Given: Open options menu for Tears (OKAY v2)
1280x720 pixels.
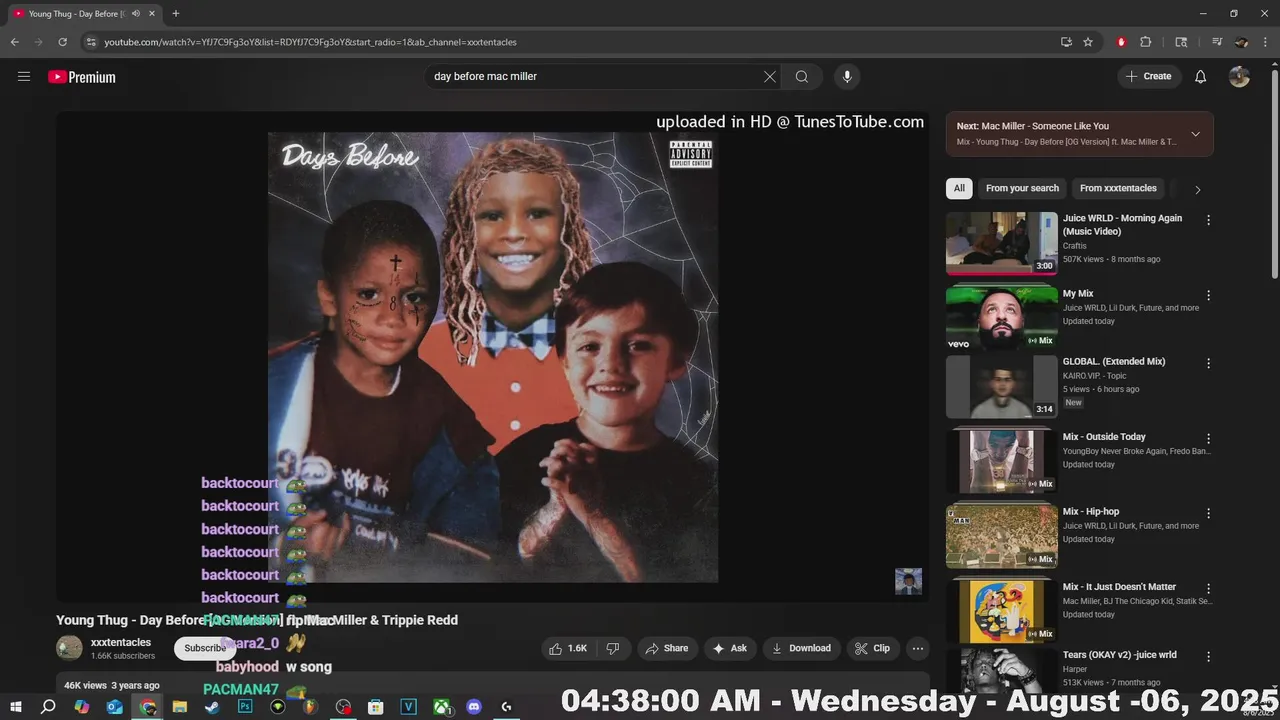Looking at the screenshot, I should point(1208,656).
